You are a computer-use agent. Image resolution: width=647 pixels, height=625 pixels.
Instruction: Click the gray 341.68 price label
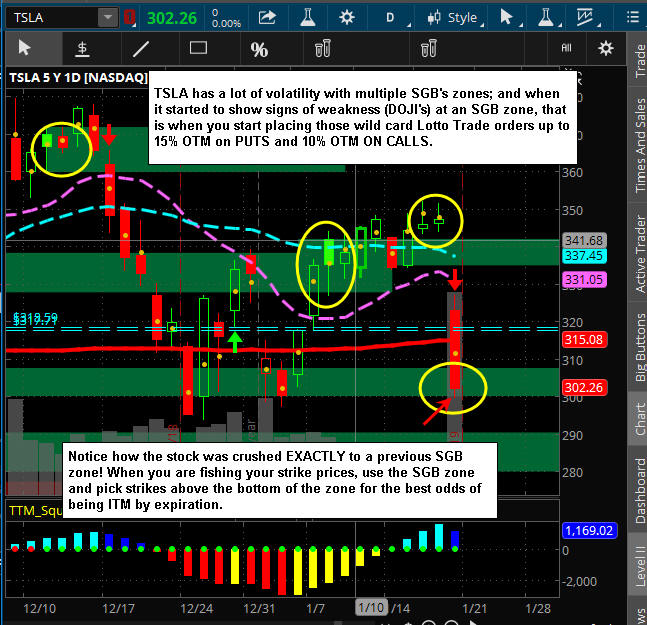pos(584,240)
